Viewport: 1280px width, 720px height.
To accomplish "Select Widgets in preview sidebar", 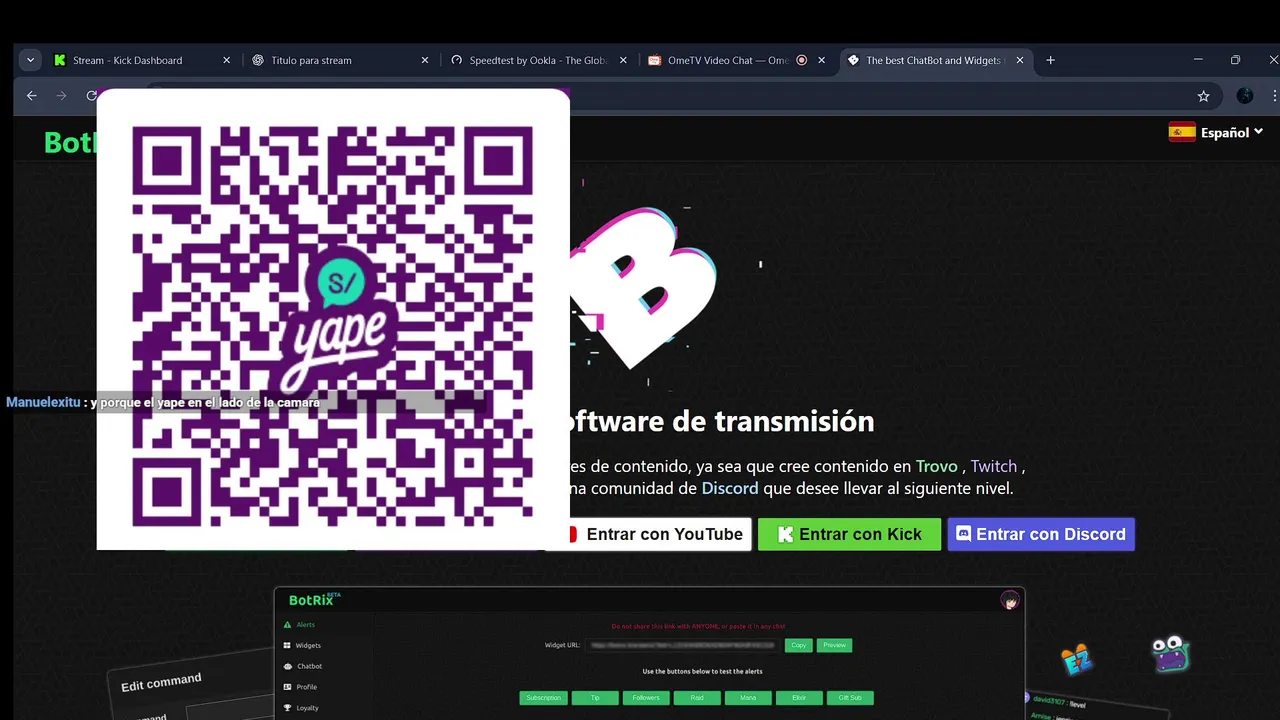I will pos(308,646).
